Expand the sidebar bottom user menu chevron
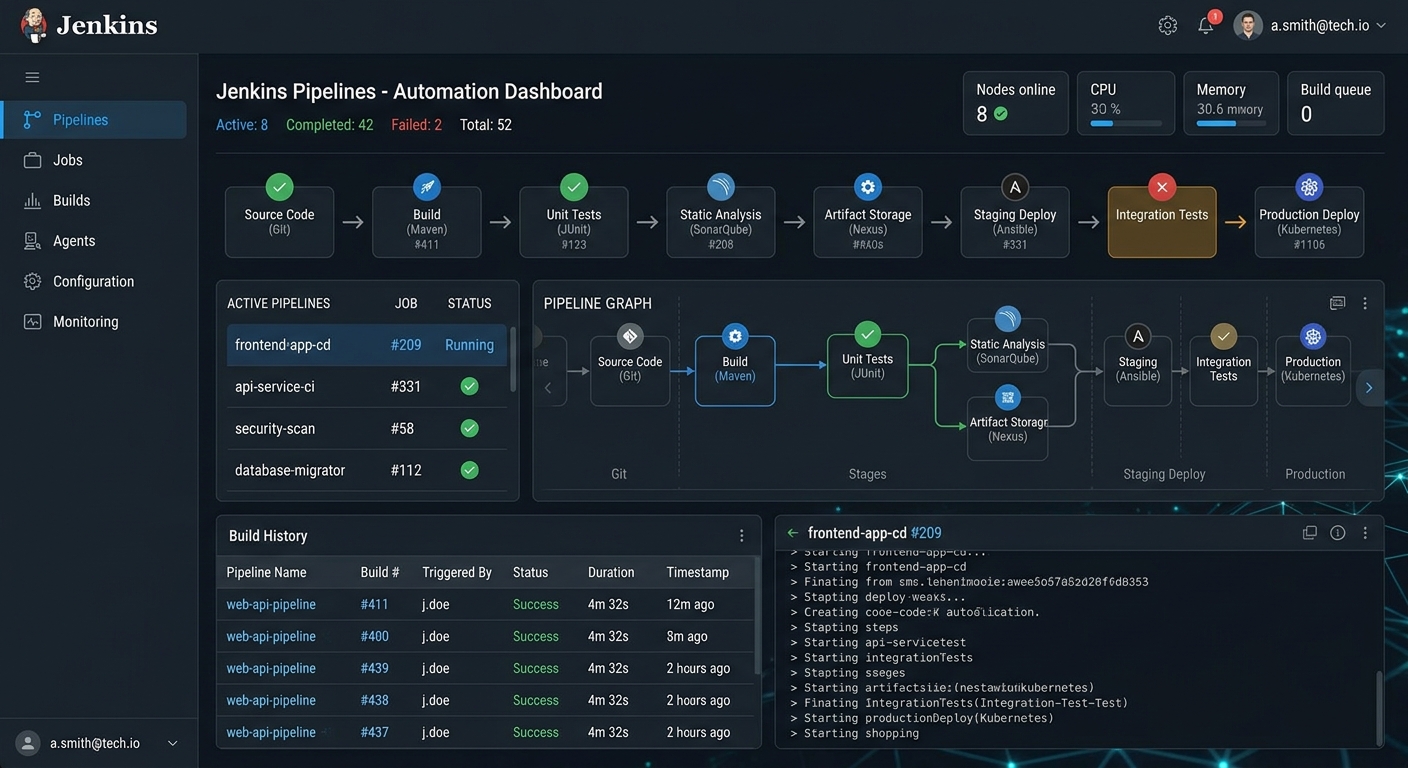 tap(172, 743)
